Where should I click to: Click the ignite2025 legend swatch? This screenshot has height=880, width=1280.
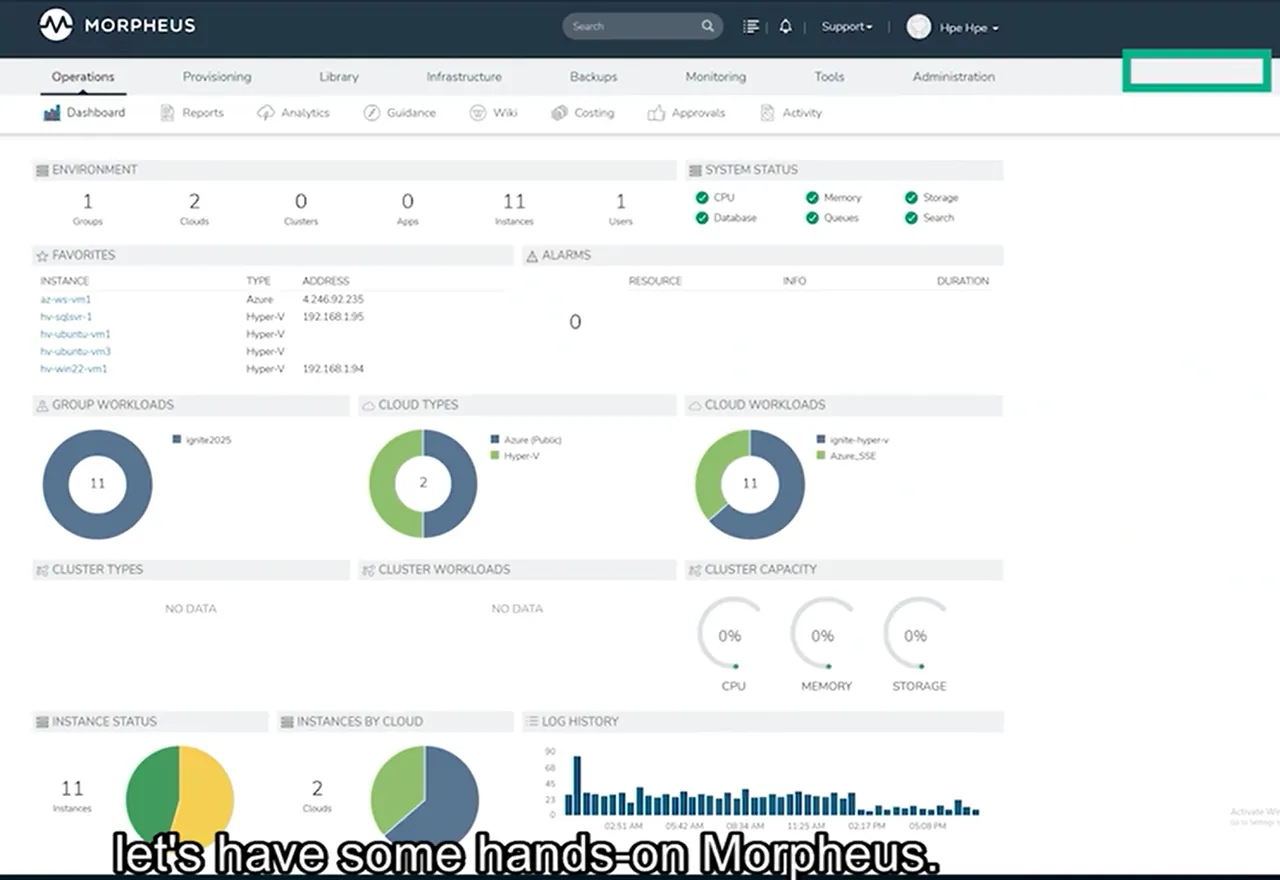point(177,440)
